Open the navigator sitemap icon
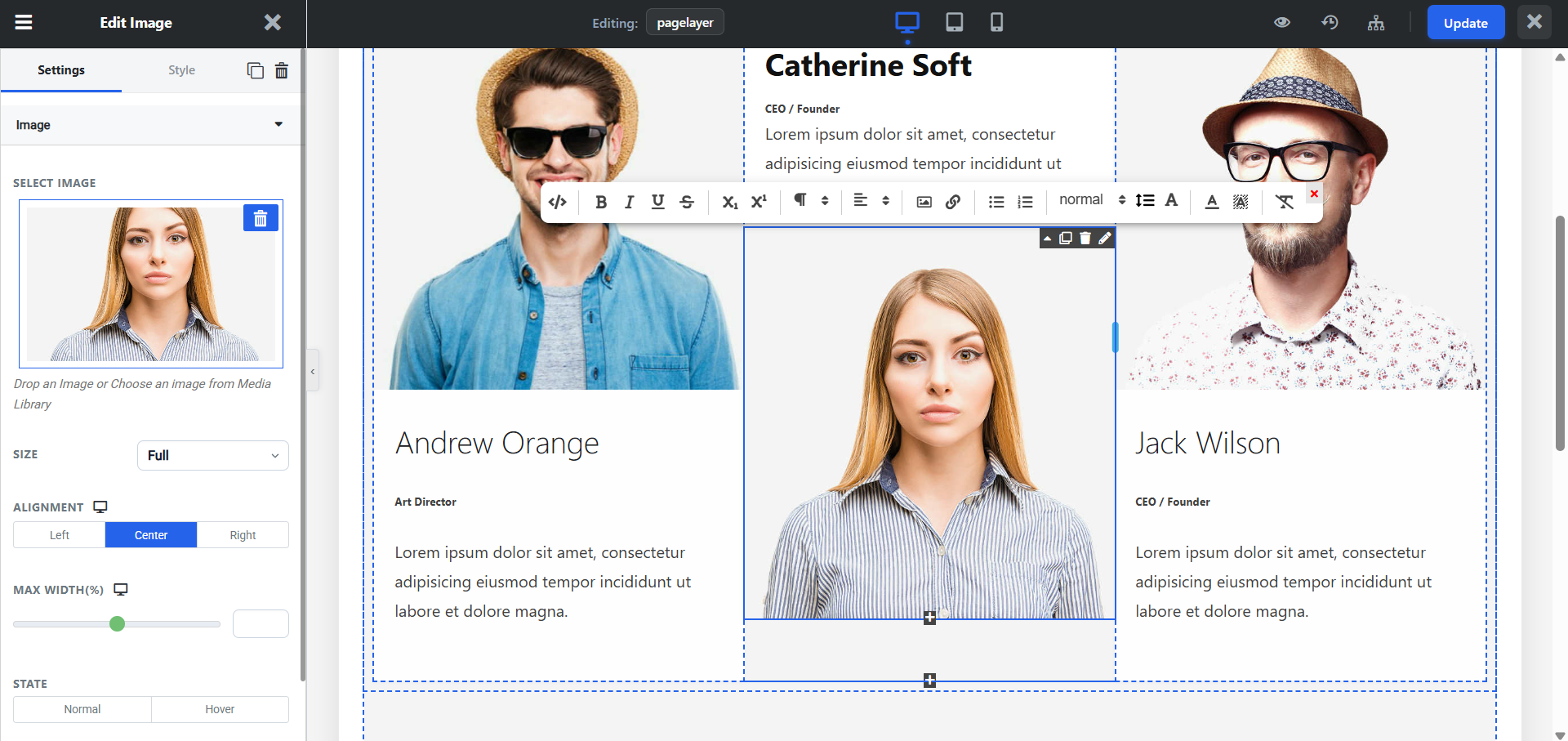Viewport: 1568px width, 741px height. [x=1376, y=23]
